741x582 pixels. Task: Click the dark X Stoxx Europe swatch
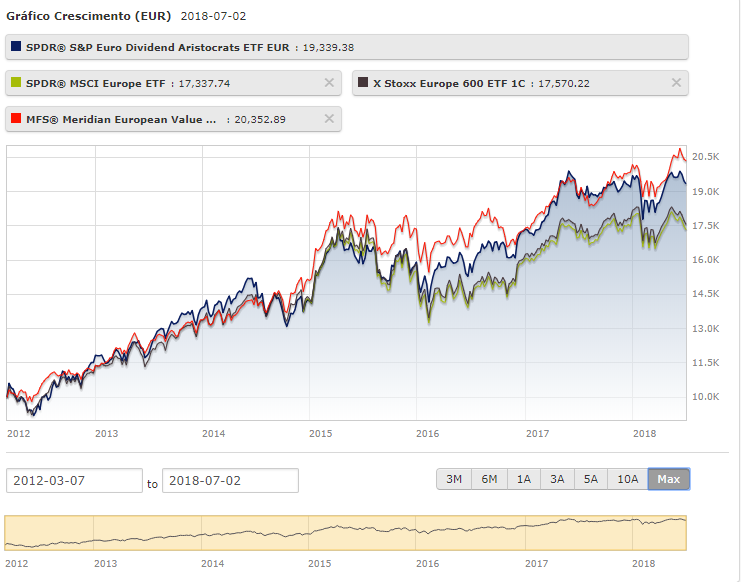coord(363,83)
